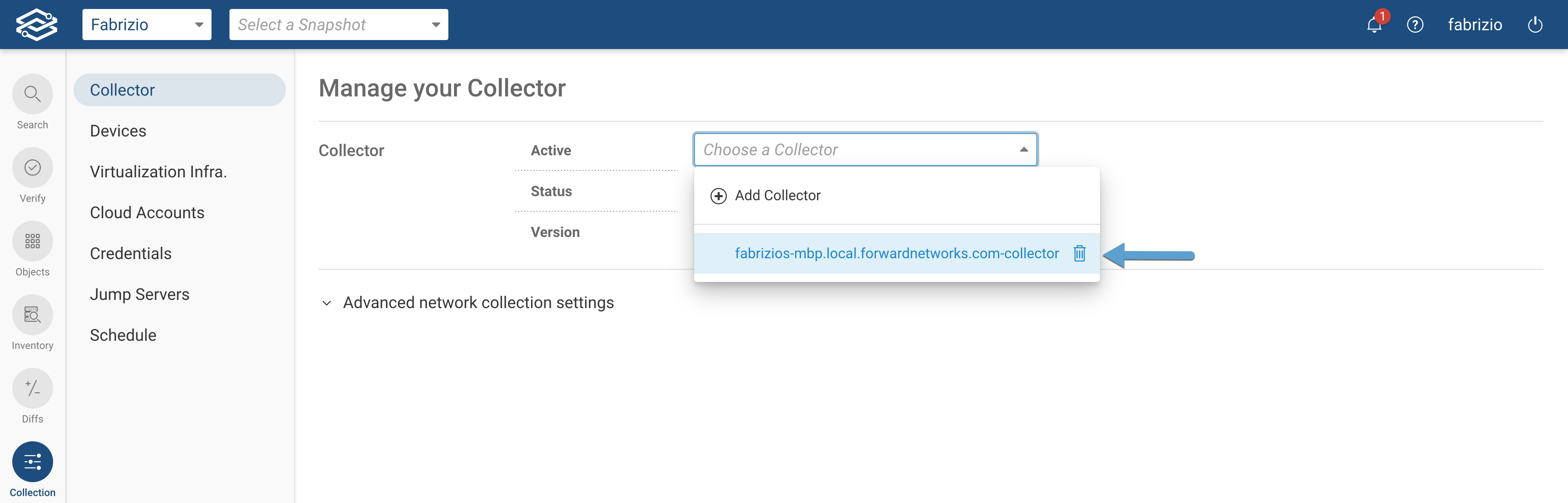Click the power logout icon
Viewport: 1568px width, 503px height.
tap(1535, 25)
